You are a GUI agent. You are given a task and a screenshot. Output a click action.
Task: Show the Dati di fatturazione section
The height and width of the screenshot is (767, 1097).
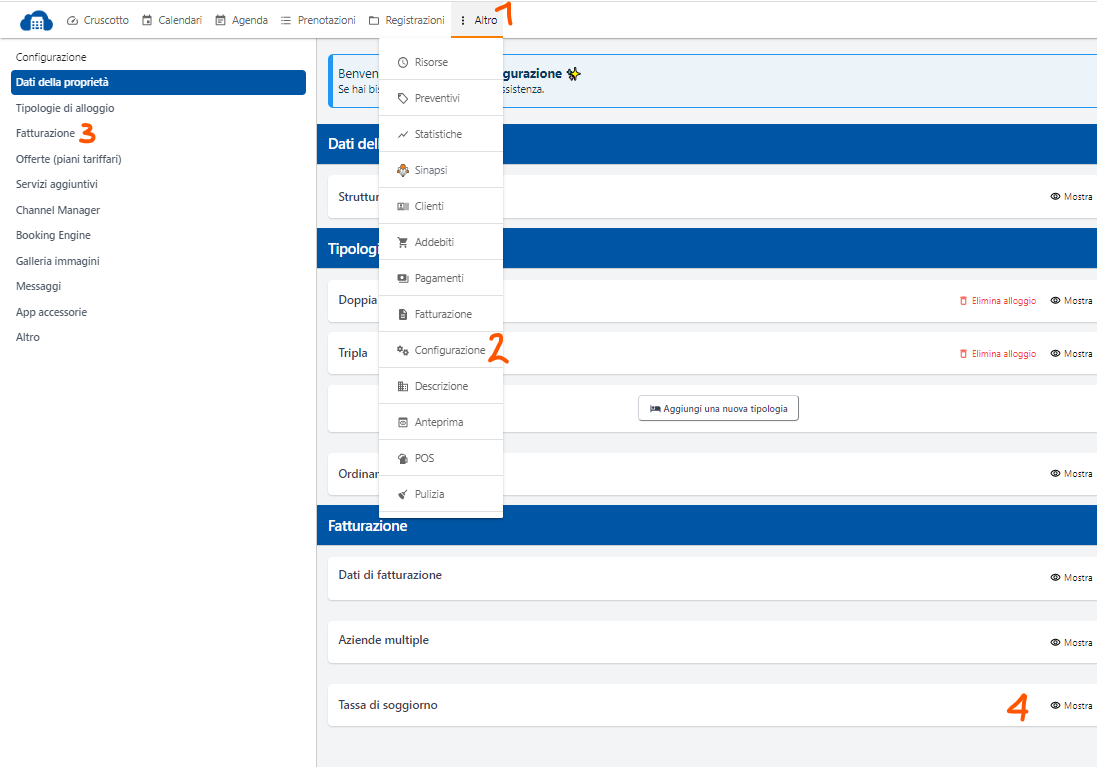1071,578
